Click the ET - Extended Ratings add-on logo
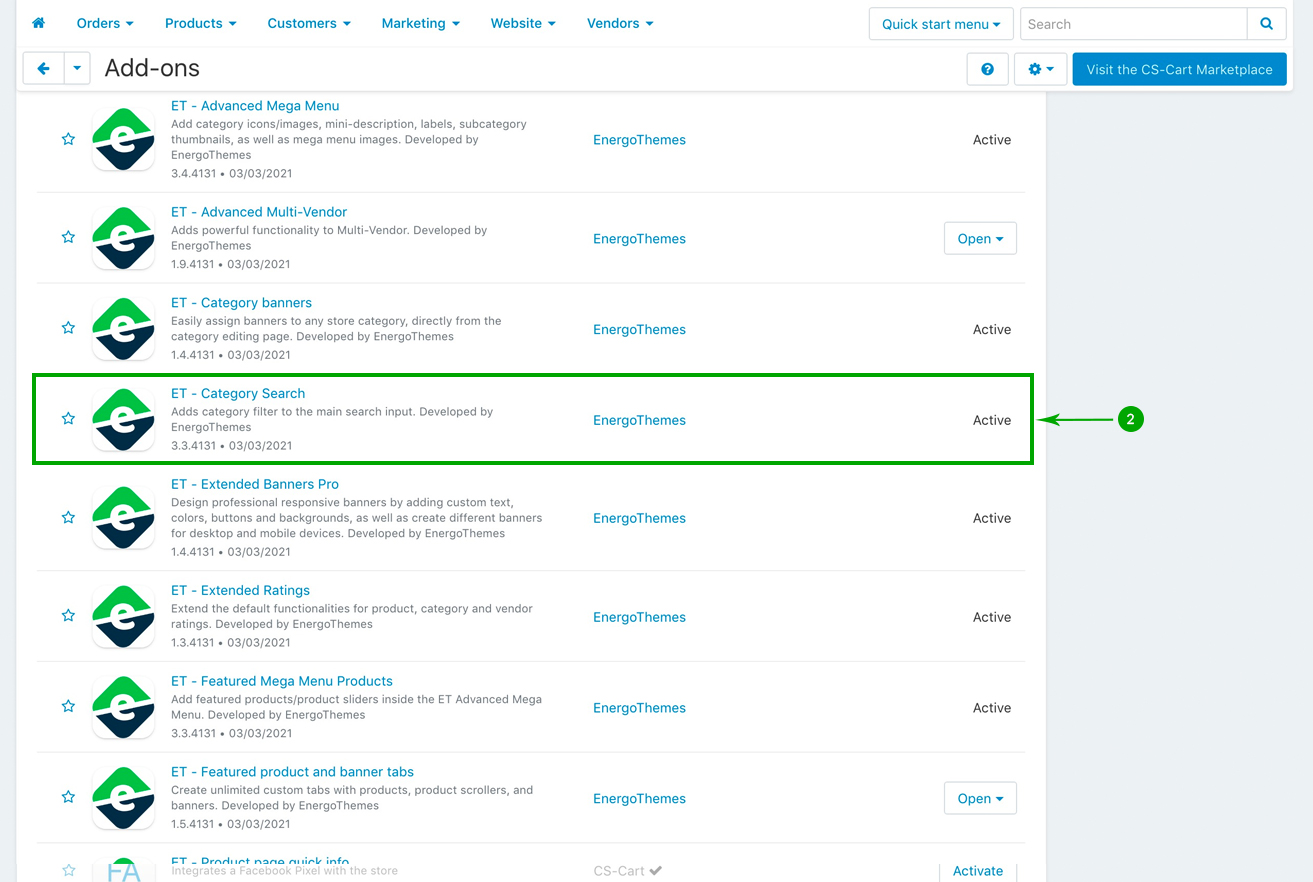 (x=123, y=616)
